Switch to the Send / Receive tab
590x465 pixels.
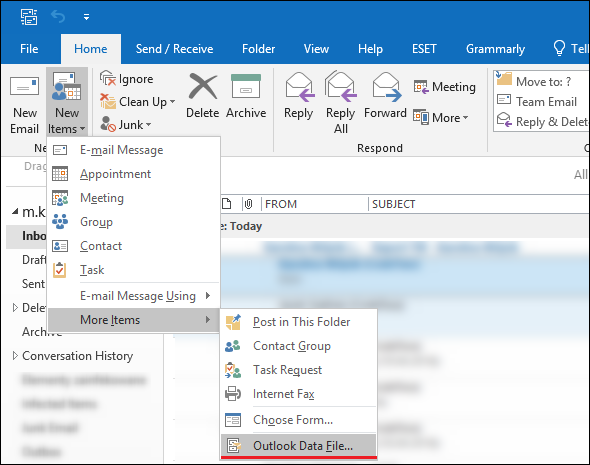pos(174,49)
